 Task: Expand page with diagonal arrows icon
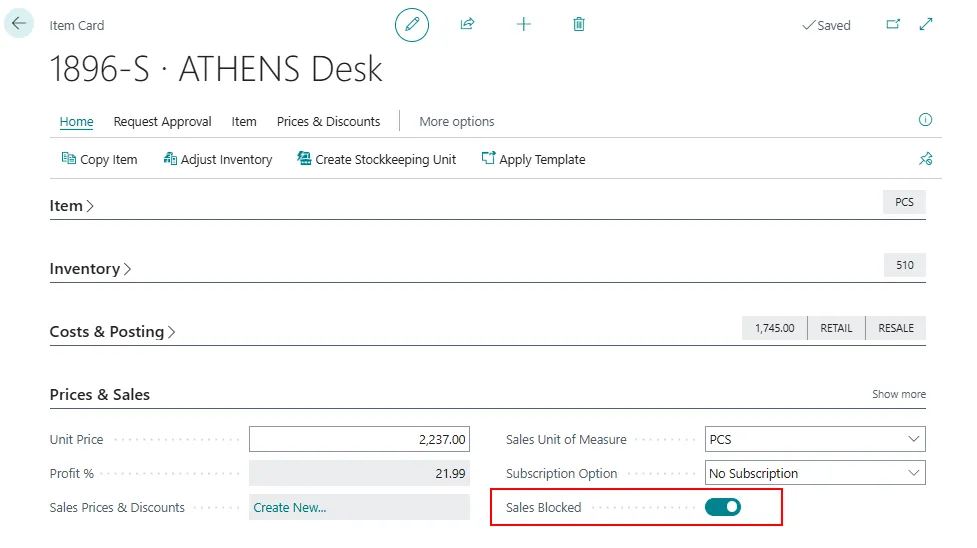(926, 24)
